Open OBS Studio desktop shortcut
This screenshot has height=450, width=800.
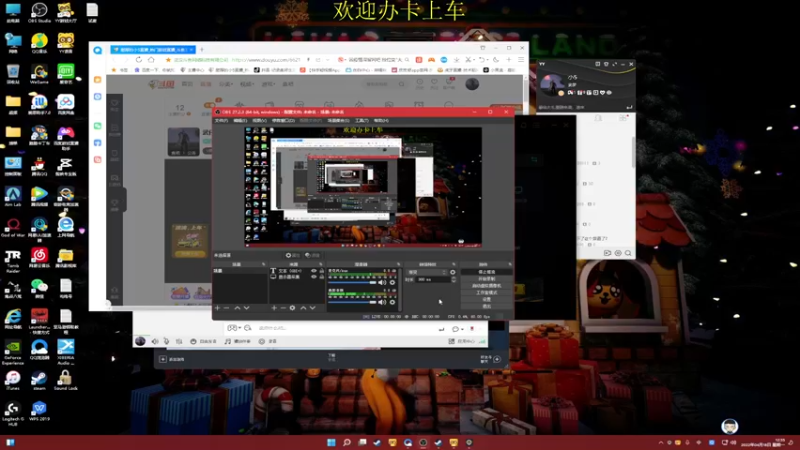39,13
